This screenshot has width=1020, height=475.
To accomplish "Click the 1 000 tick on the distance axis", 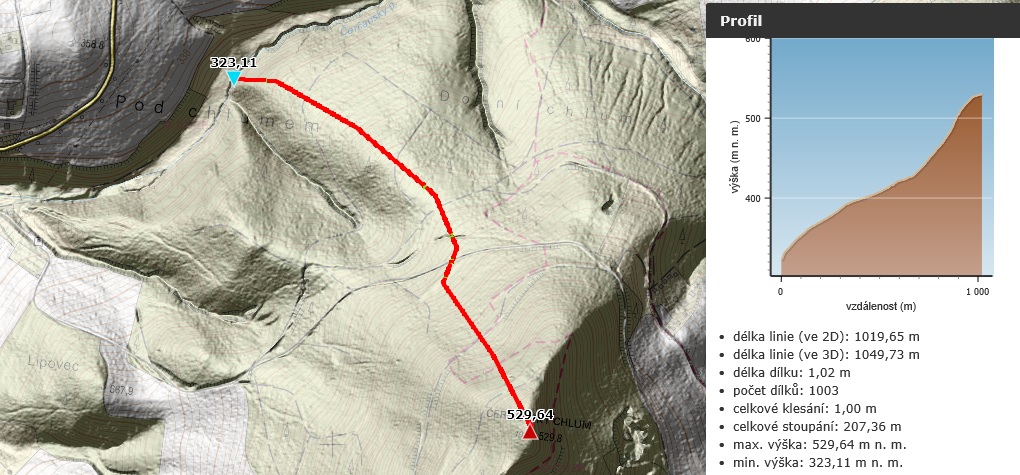I will coord(977,292).
